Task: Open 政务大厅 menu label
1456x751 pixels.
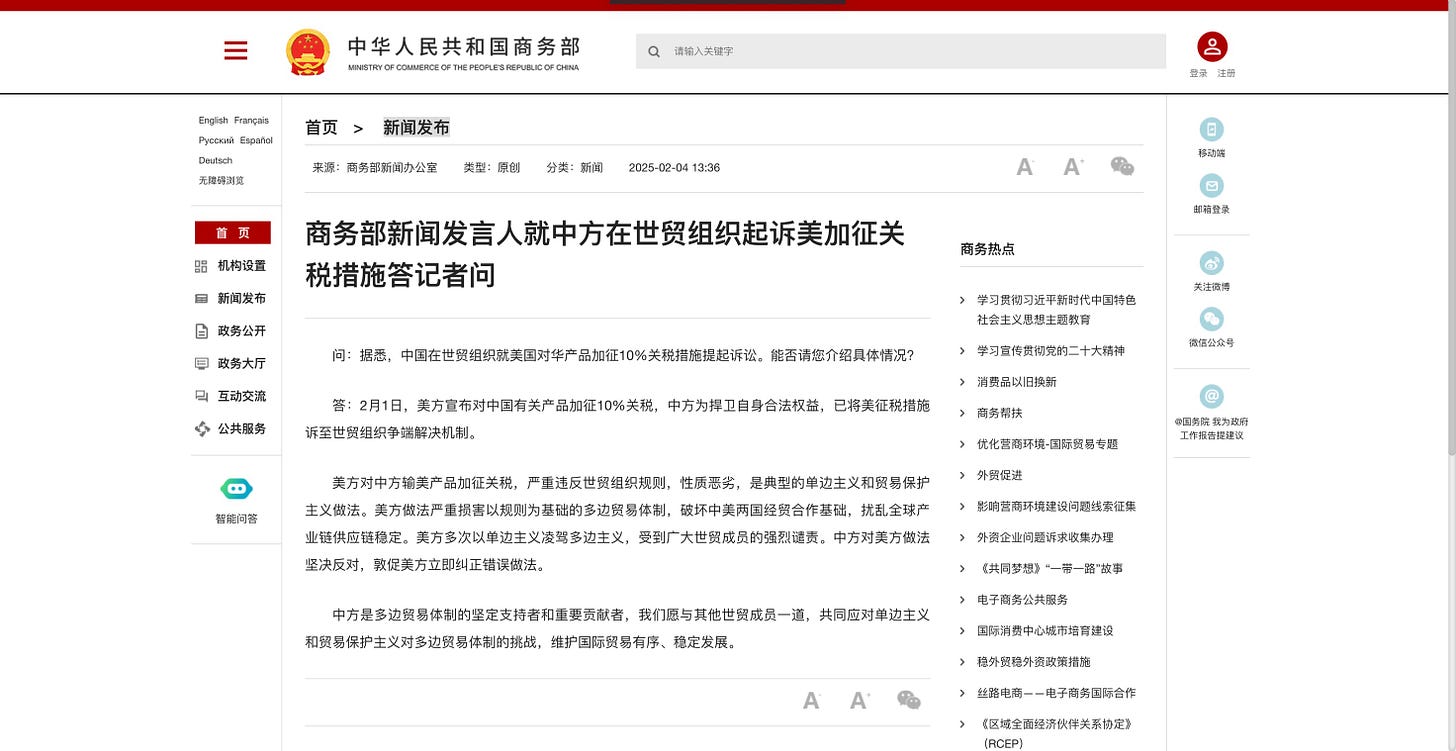Action: click(242, 363)
